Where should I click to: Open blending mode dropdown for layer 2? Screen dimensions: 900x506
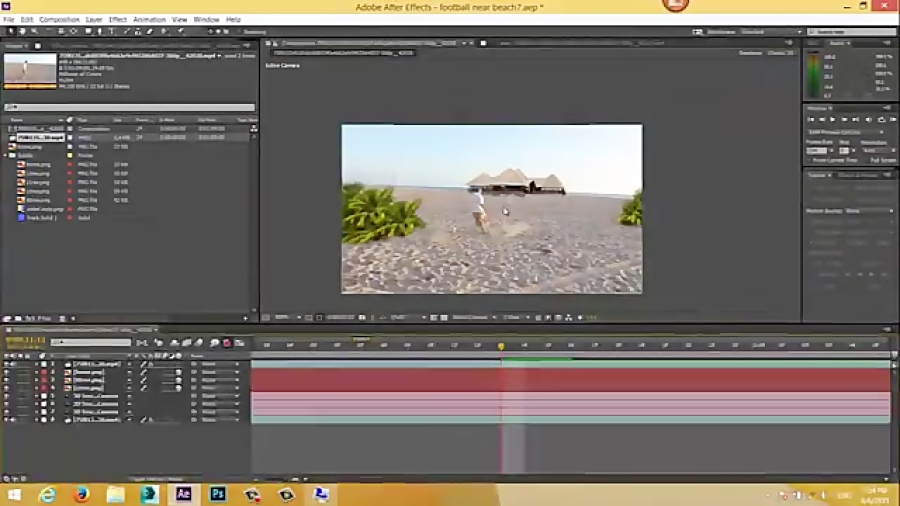pos(219,372)
